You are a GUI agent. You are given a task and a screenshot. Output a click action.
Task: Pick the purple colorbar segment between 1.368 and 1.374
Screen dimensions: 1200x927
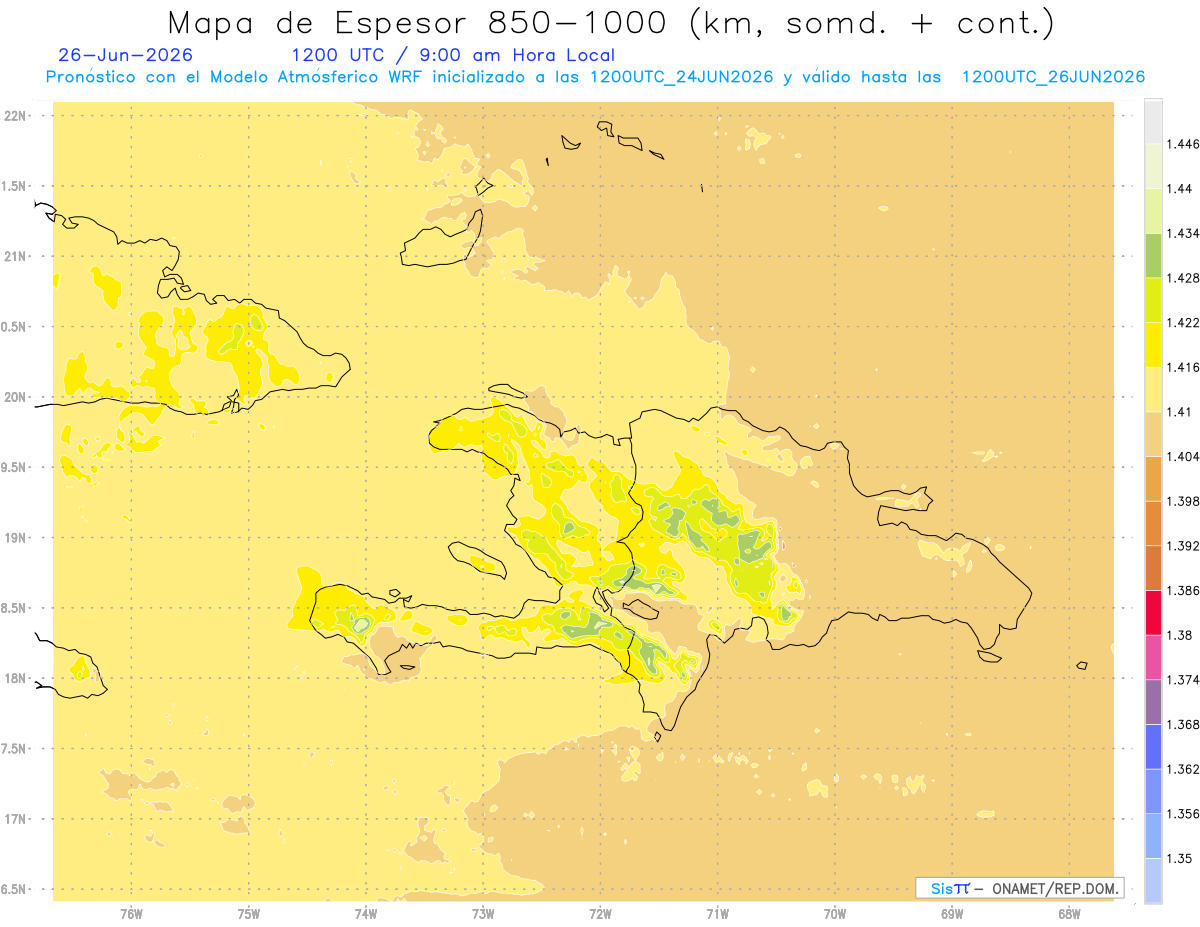pos(1153,702)
